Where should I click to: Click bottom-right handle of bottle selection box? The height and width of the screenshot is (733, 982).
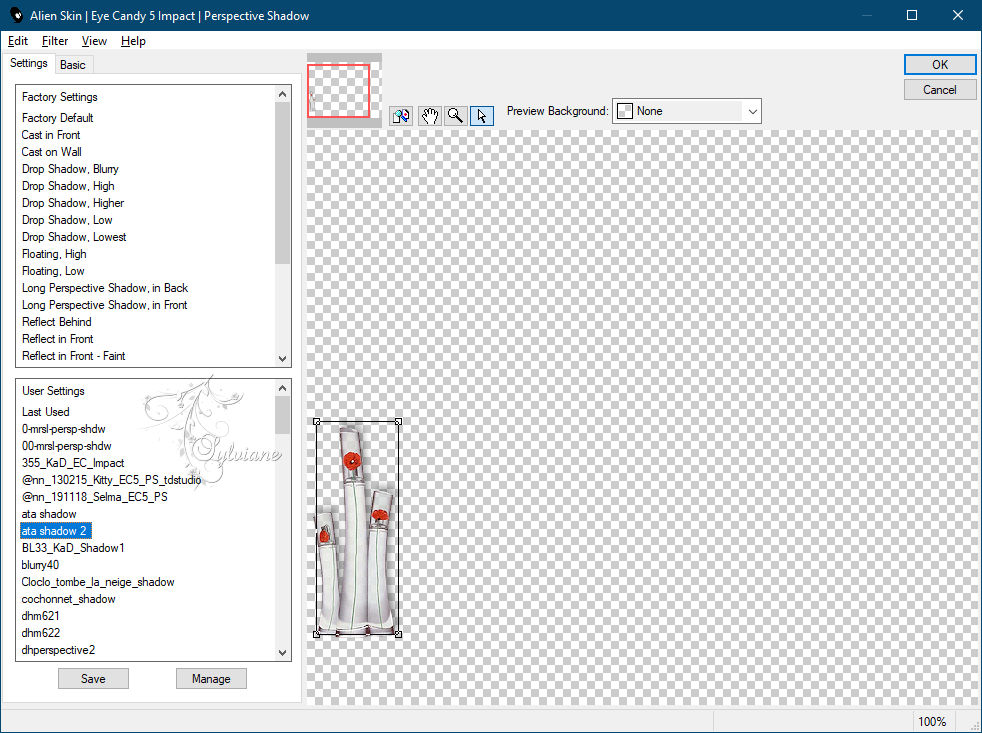[x=398, y=635]
